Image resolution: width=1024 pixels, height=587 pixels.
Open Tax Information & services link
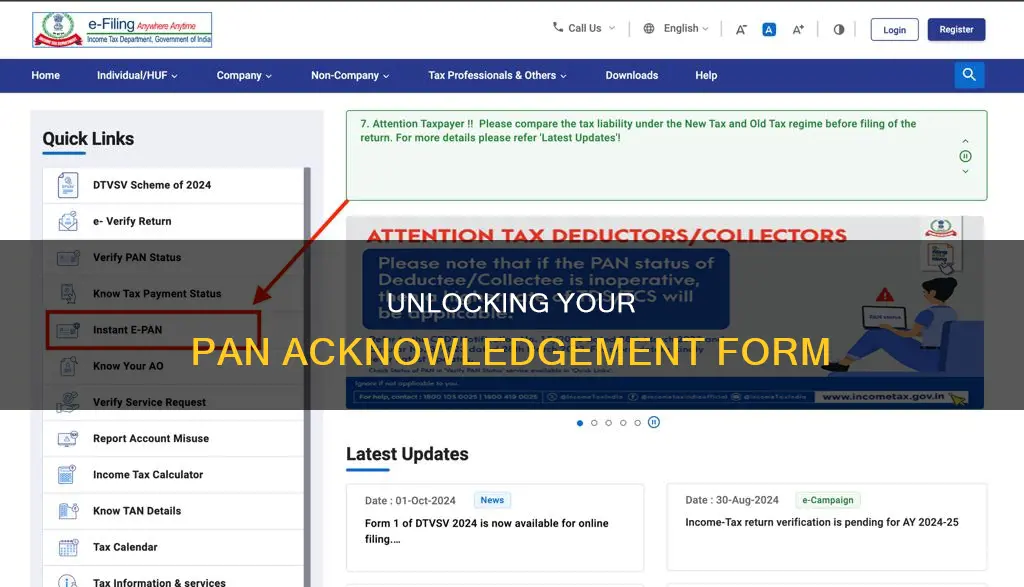[159, 582]
